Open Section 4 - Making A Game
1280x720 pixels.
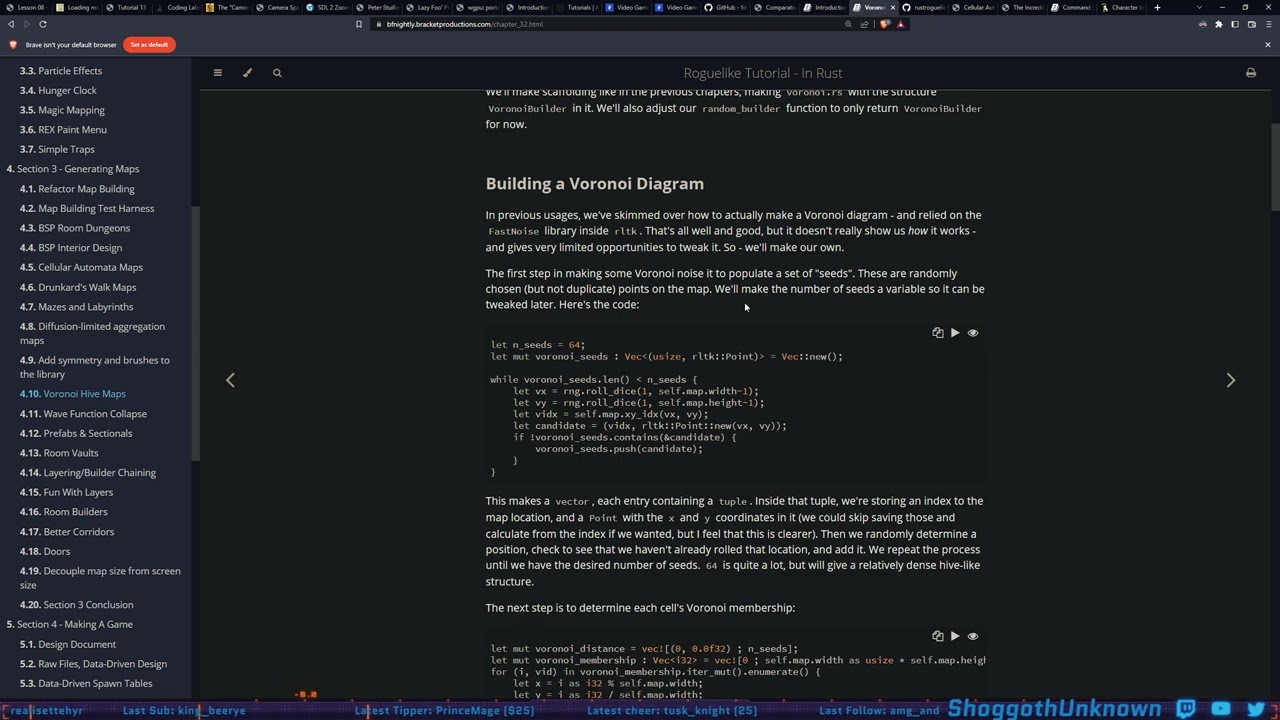click(69, 624)
